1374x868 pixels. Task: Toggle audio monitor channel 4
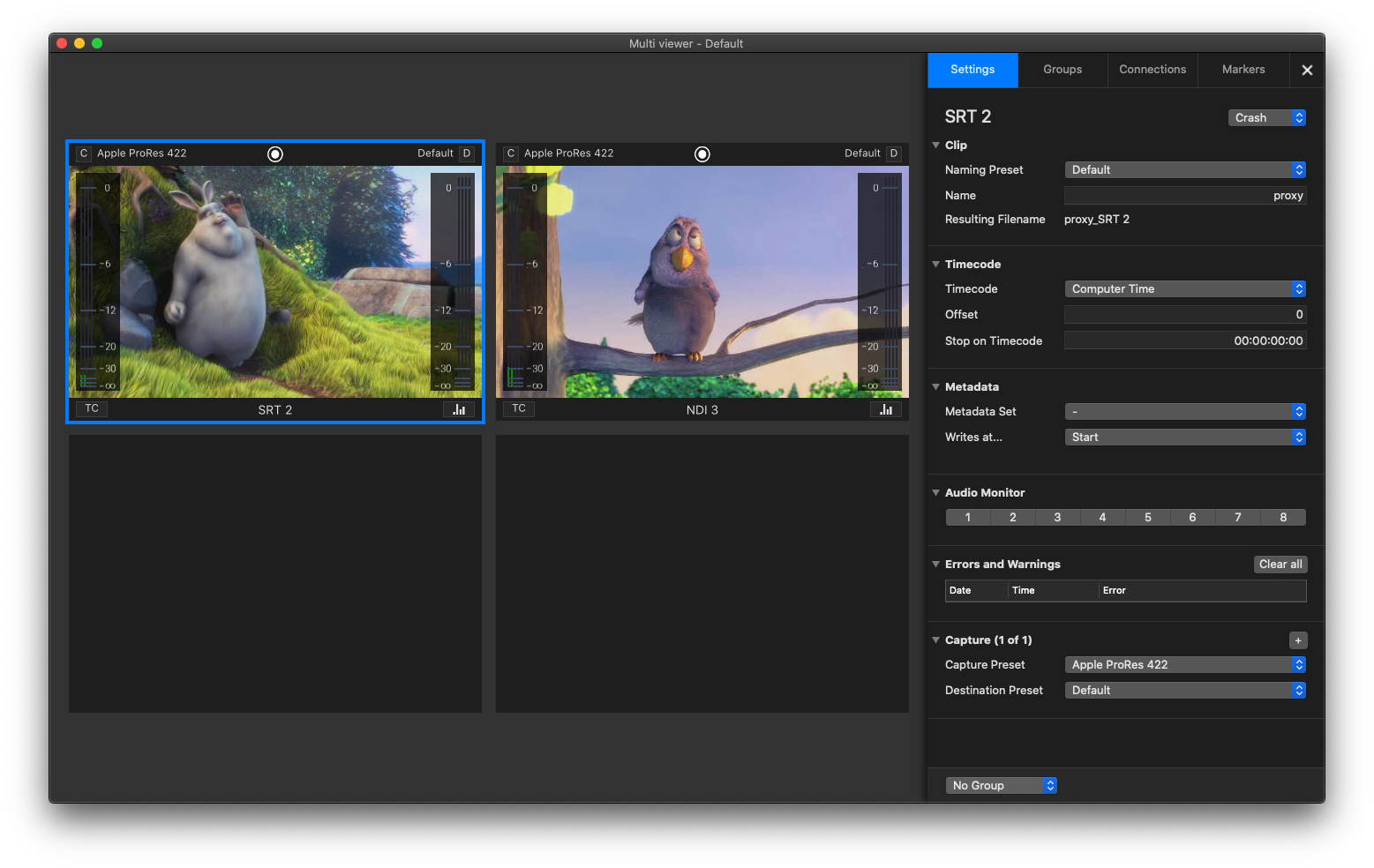coord(1103,518)
